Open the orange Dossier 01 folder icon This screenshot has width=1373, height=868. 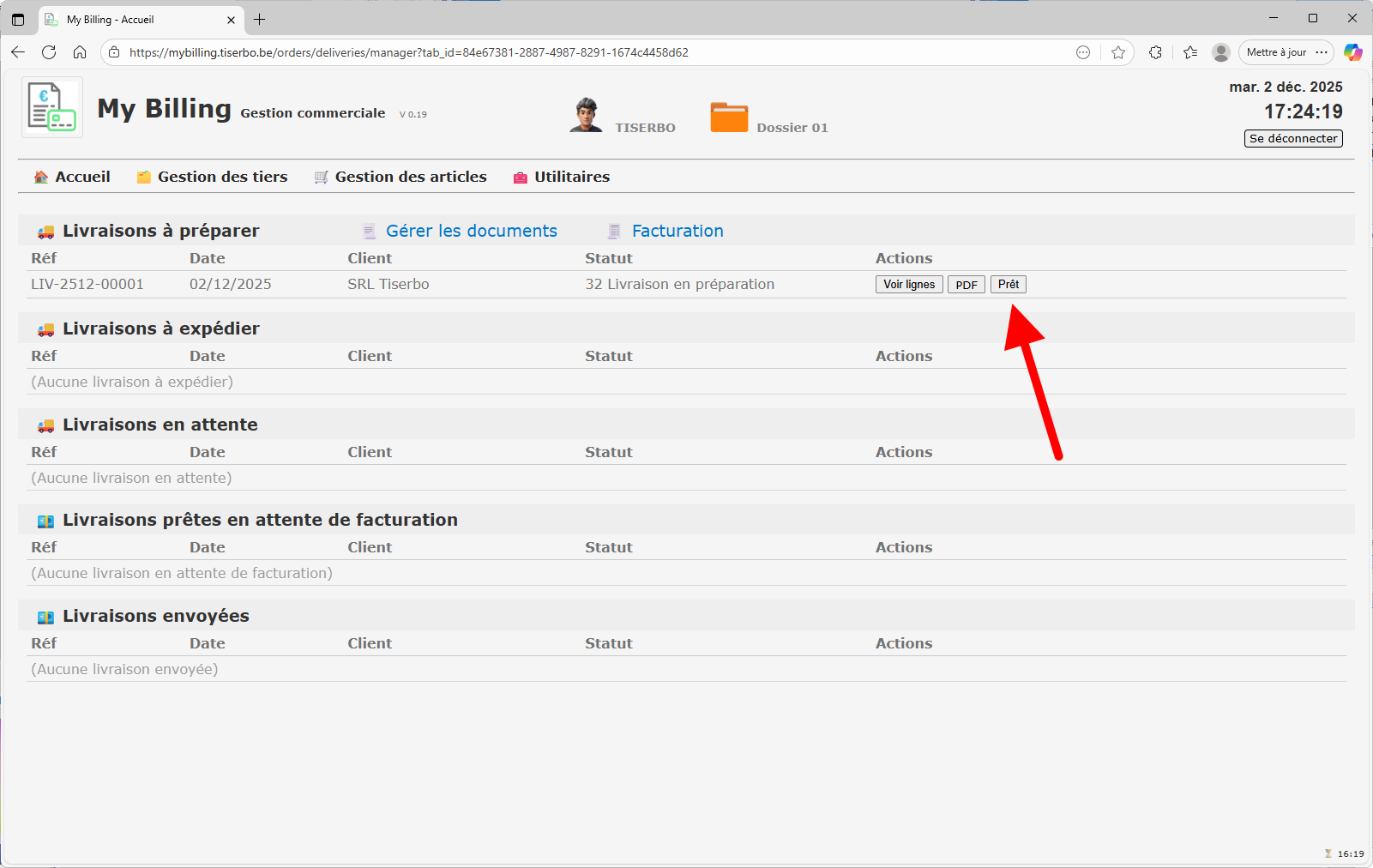tap(729, 117)
